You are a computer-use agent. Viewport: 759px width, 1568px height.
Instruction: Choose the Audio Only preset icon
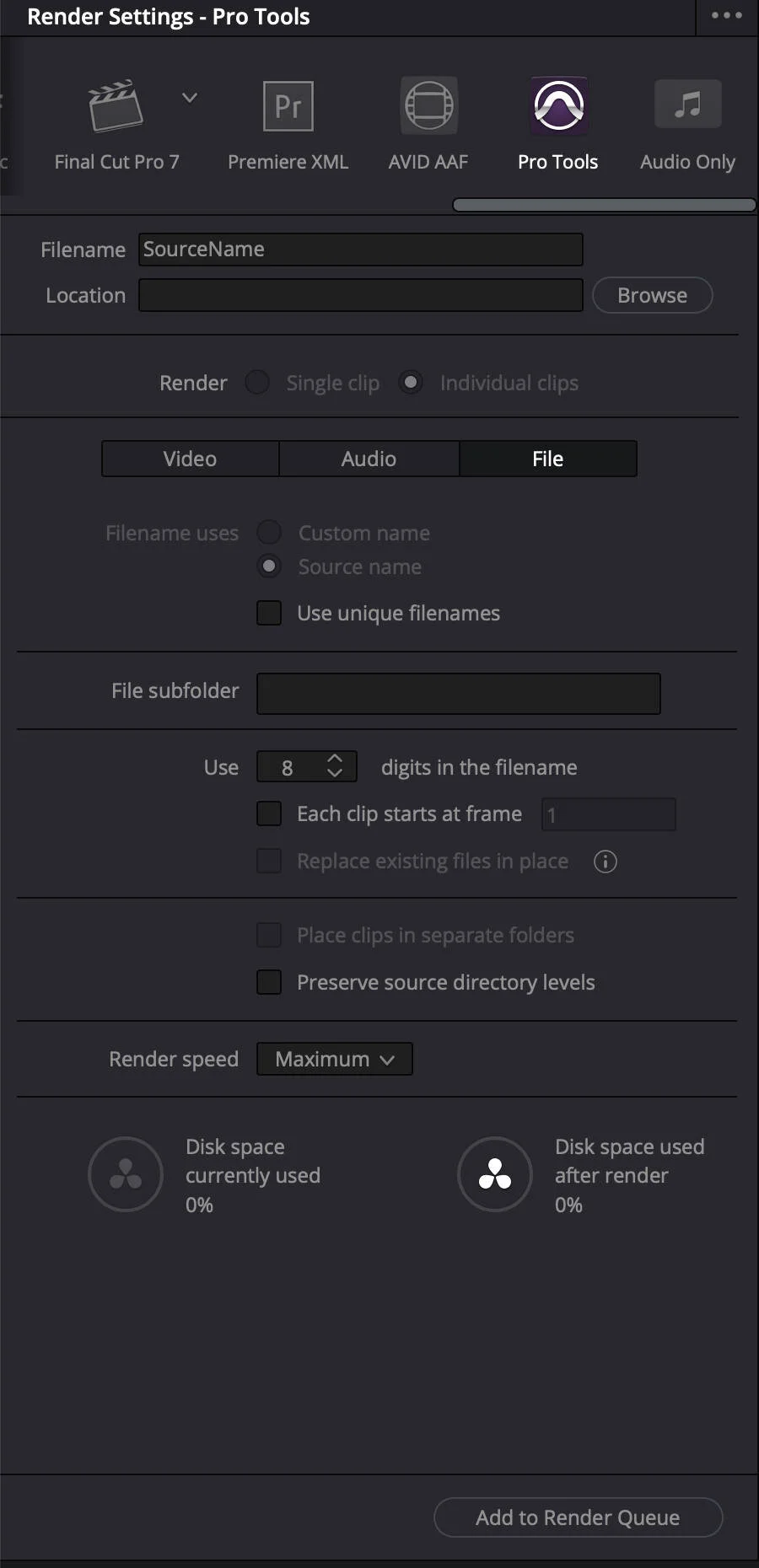(x=688, y=105)
